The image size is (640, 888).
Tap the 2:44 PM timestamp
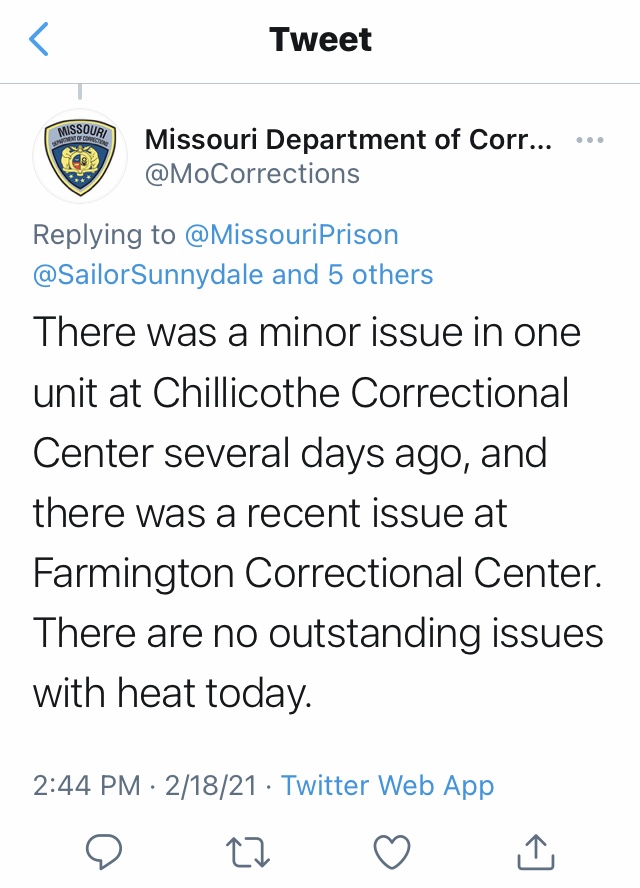tap(86, 785)
